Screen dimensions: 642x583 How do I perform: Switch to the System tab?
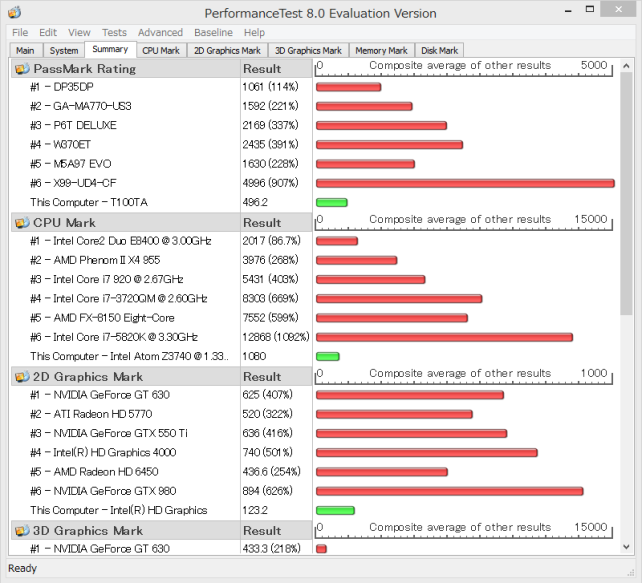click(x=63, y=50)
